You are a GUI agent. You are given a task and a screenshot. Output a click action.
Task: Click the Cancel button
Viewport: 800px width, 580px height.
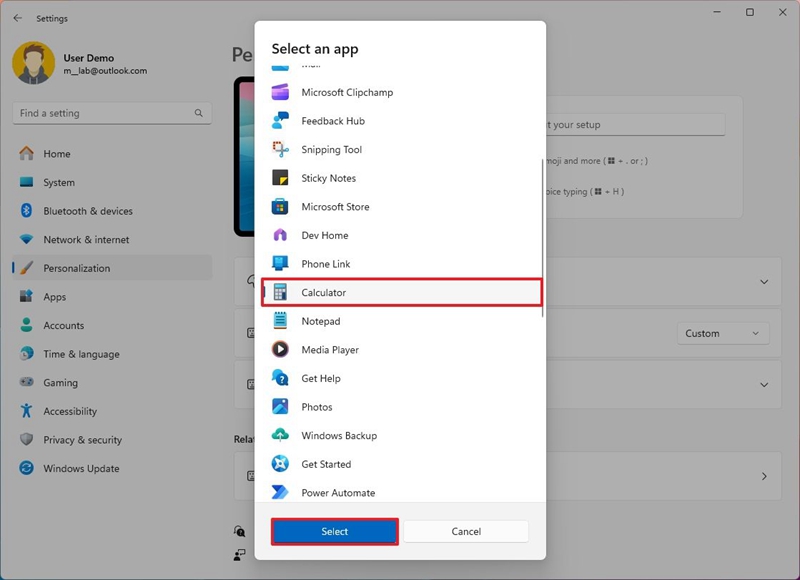(x=466, y=532)
